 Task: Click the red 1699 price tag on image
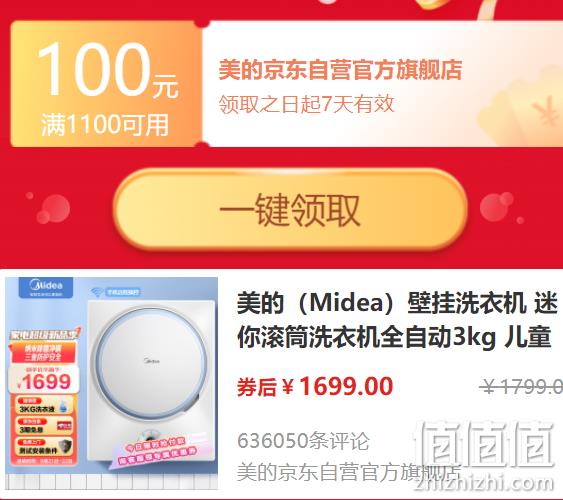(44, 381)
